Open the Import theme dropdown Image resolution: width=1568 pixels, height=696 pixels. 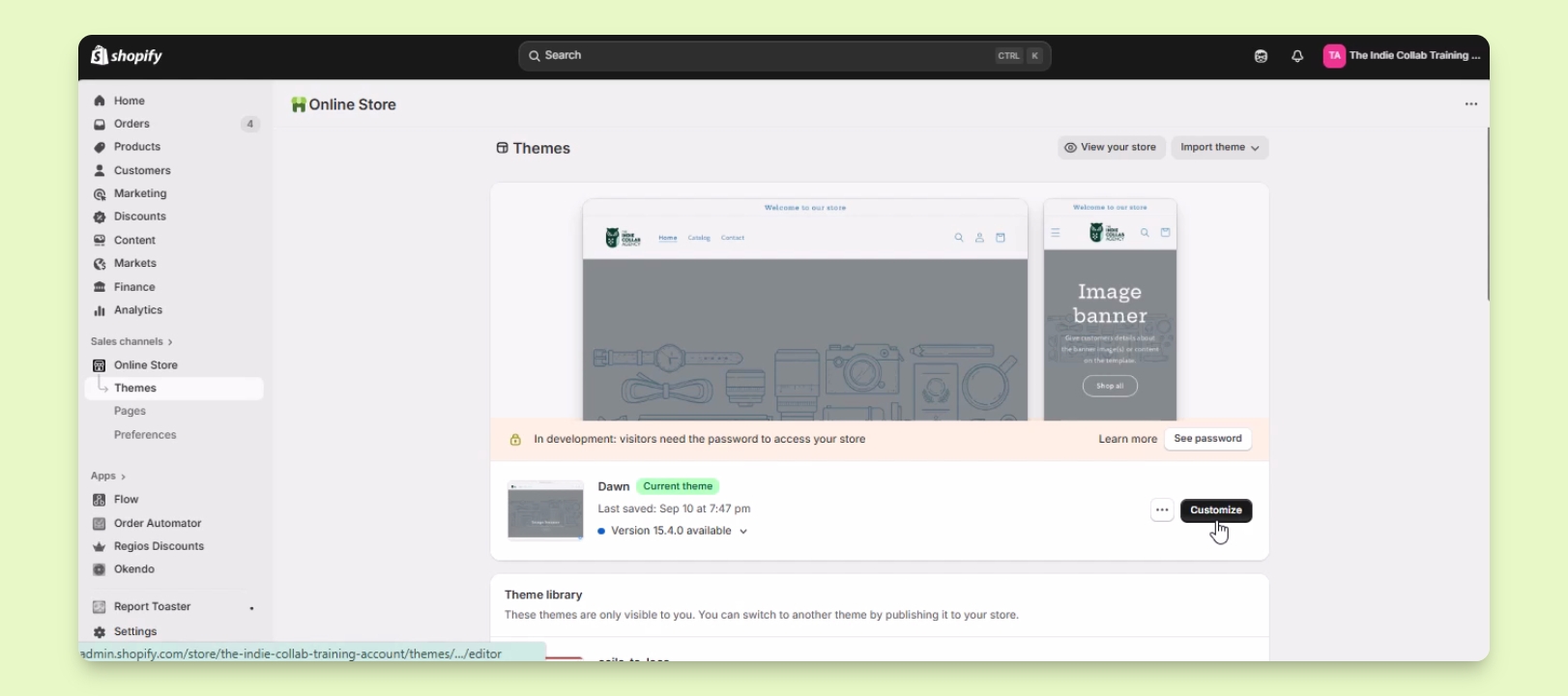[1220, 148]
